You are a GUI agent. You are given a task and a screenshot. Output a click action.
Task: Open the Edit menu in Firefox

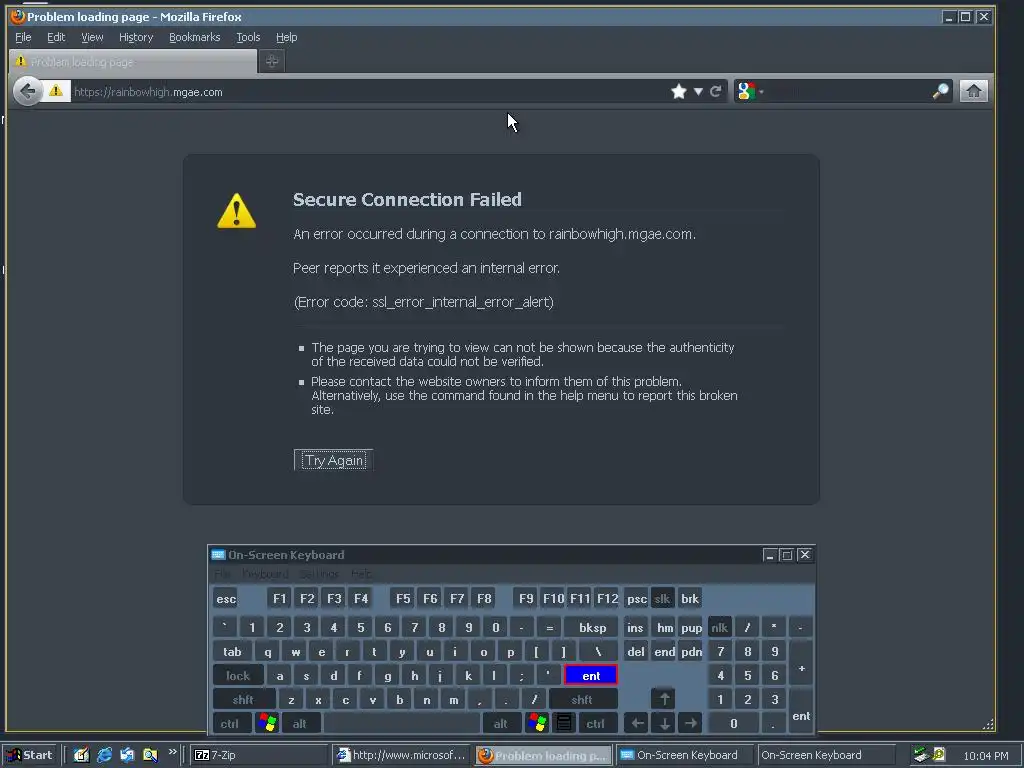click(56, 37)
